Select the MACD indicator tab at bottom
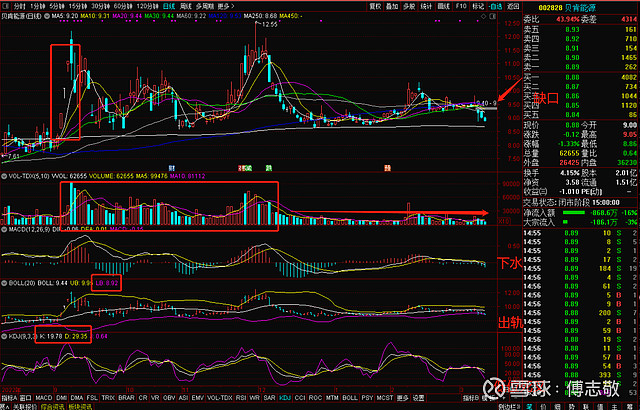The width and height of the screenshot is (640, 410). click(44, 397)
